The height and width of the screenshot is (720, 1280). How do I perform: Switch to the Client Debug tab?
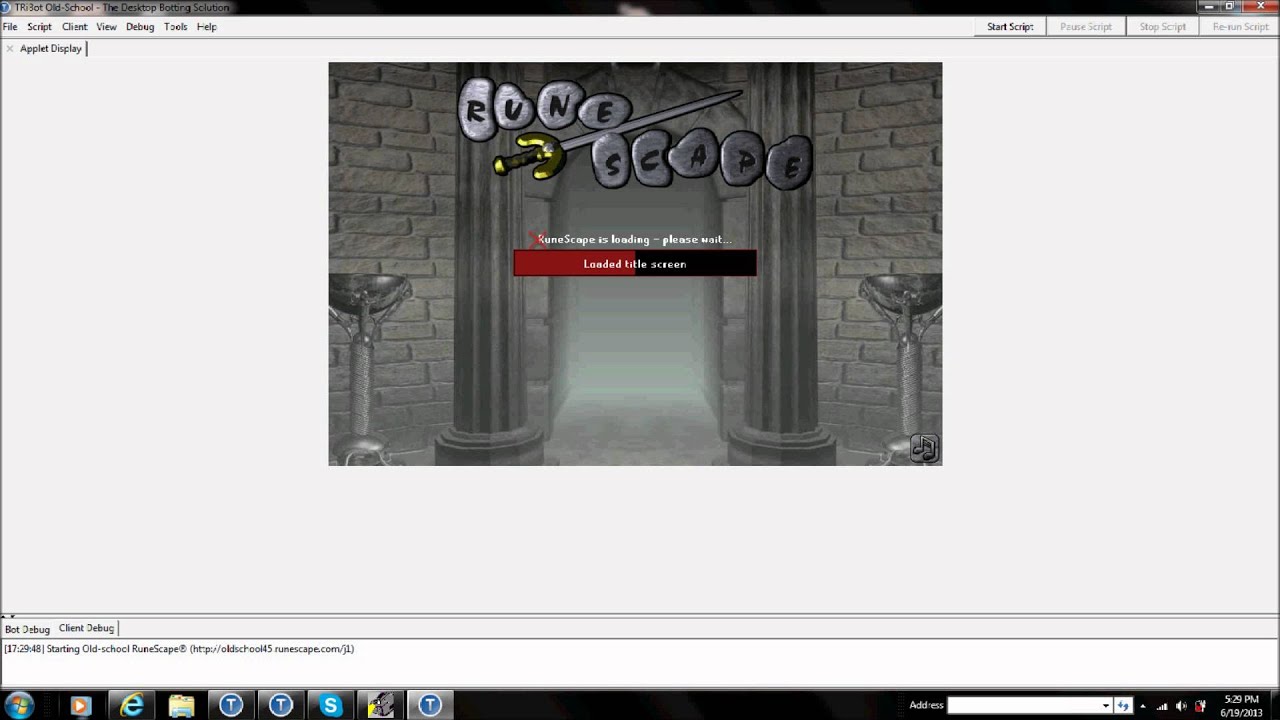pos(86,628)
